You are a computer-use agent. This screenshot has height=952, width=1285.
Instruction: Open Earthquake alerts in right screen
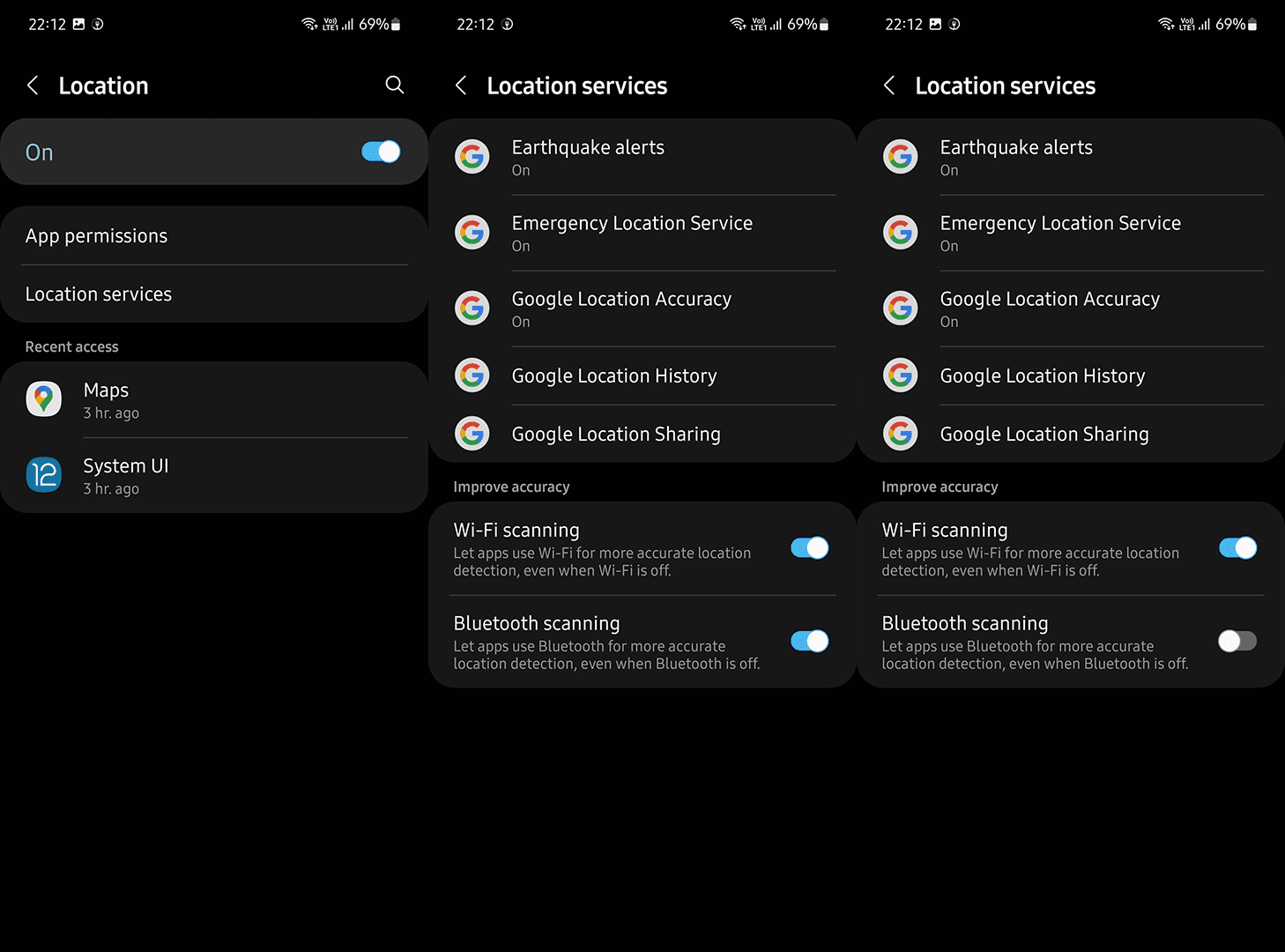[x=1071, y=157]
